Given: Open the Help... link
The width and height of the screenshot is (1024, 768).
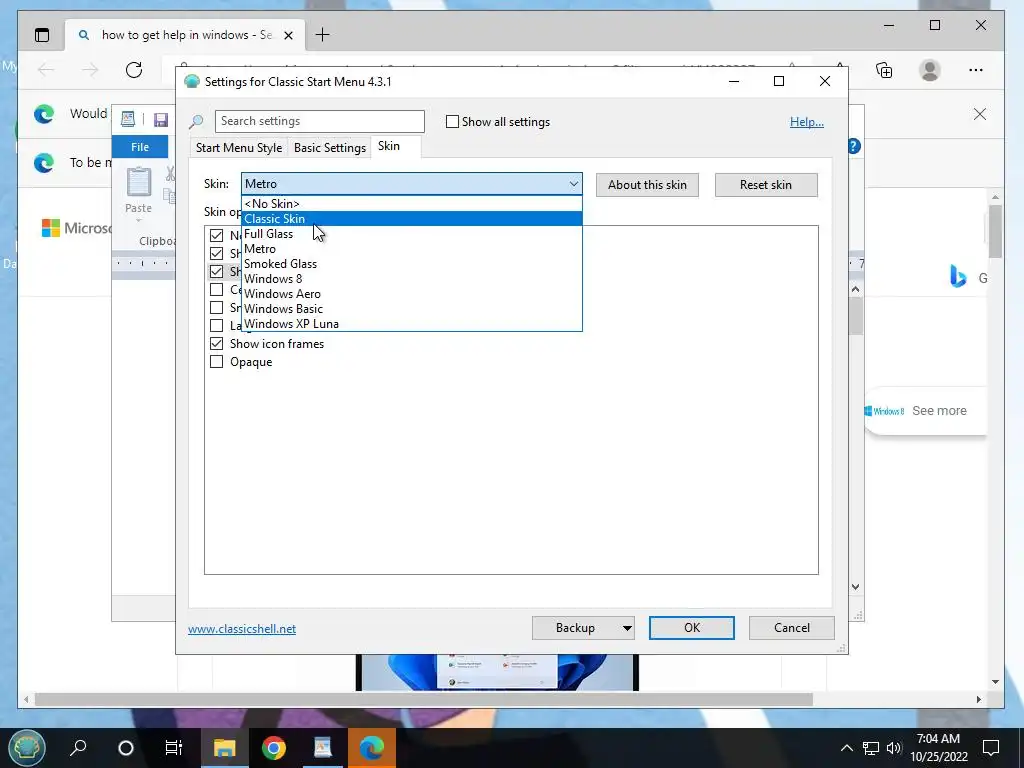Looking at the screenshot, I should (x=807, y=122).
